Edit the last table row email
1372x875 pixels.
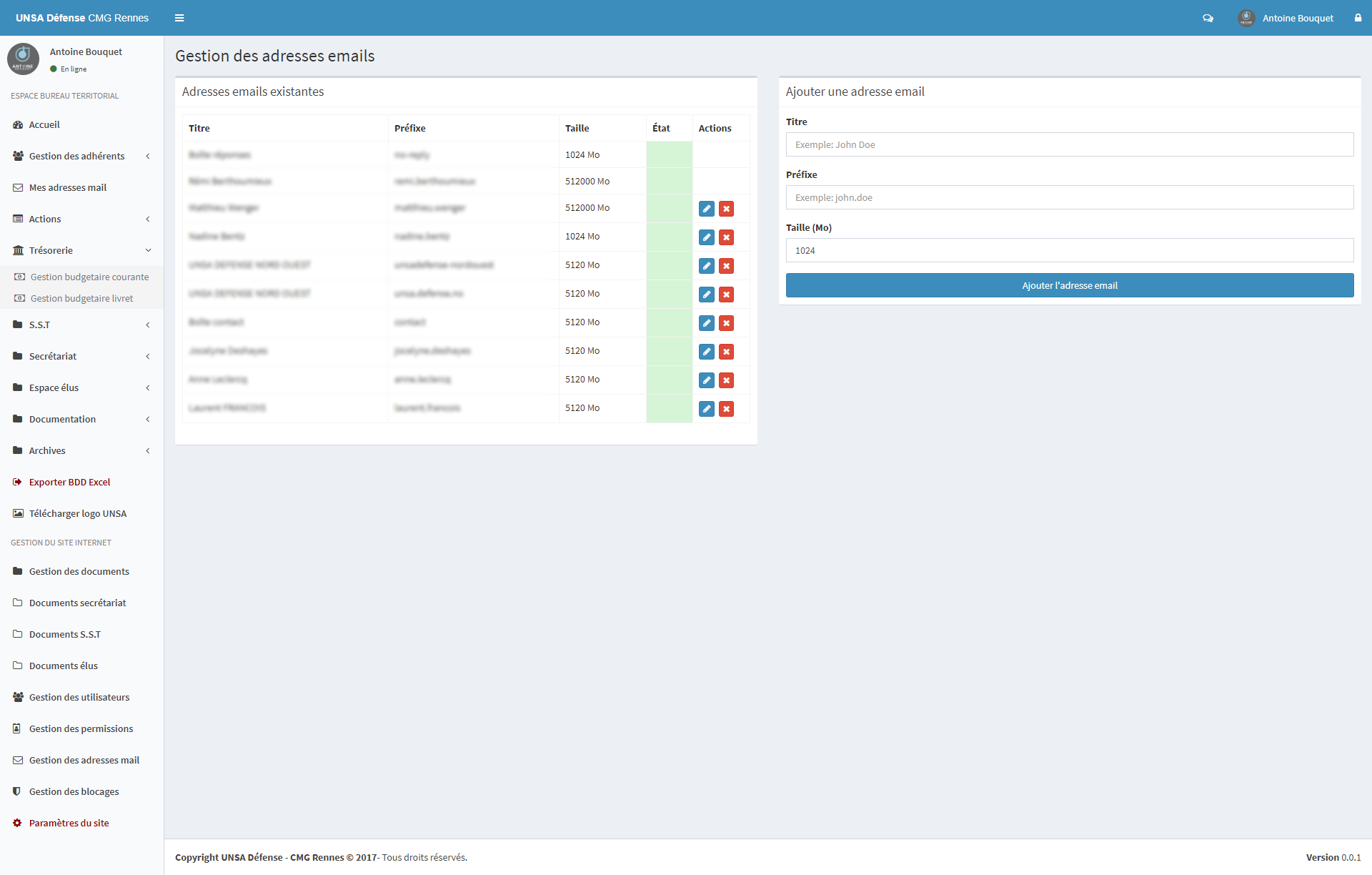click(x=707, y=409)
